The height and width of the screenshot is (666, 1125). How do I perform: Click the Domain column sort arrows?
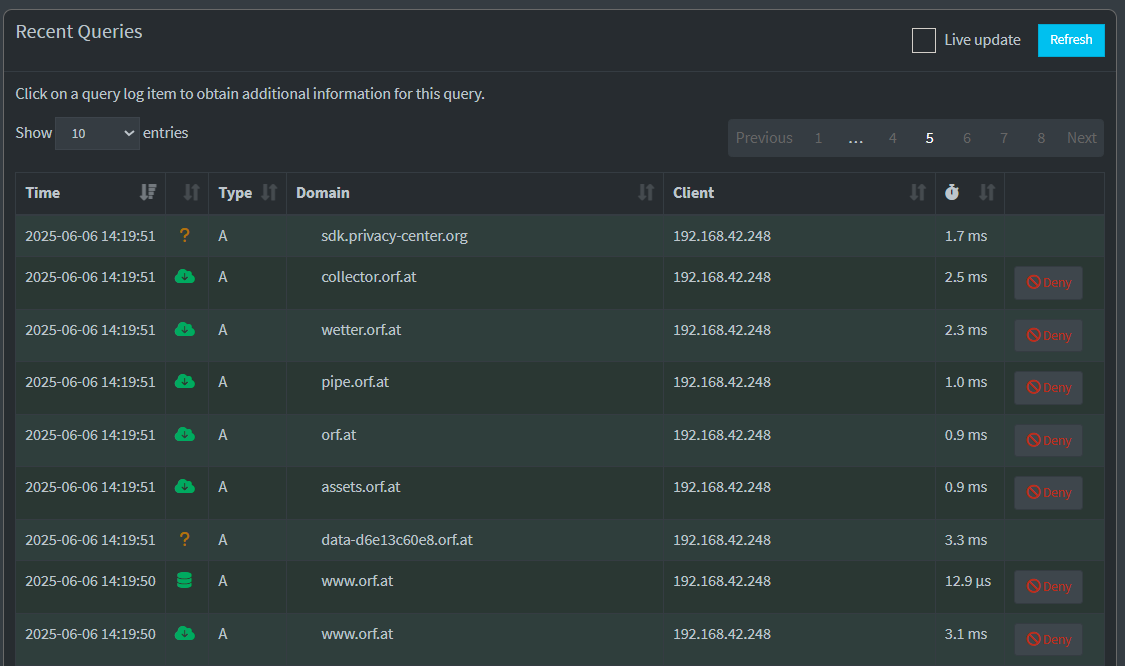coord(646,193)
